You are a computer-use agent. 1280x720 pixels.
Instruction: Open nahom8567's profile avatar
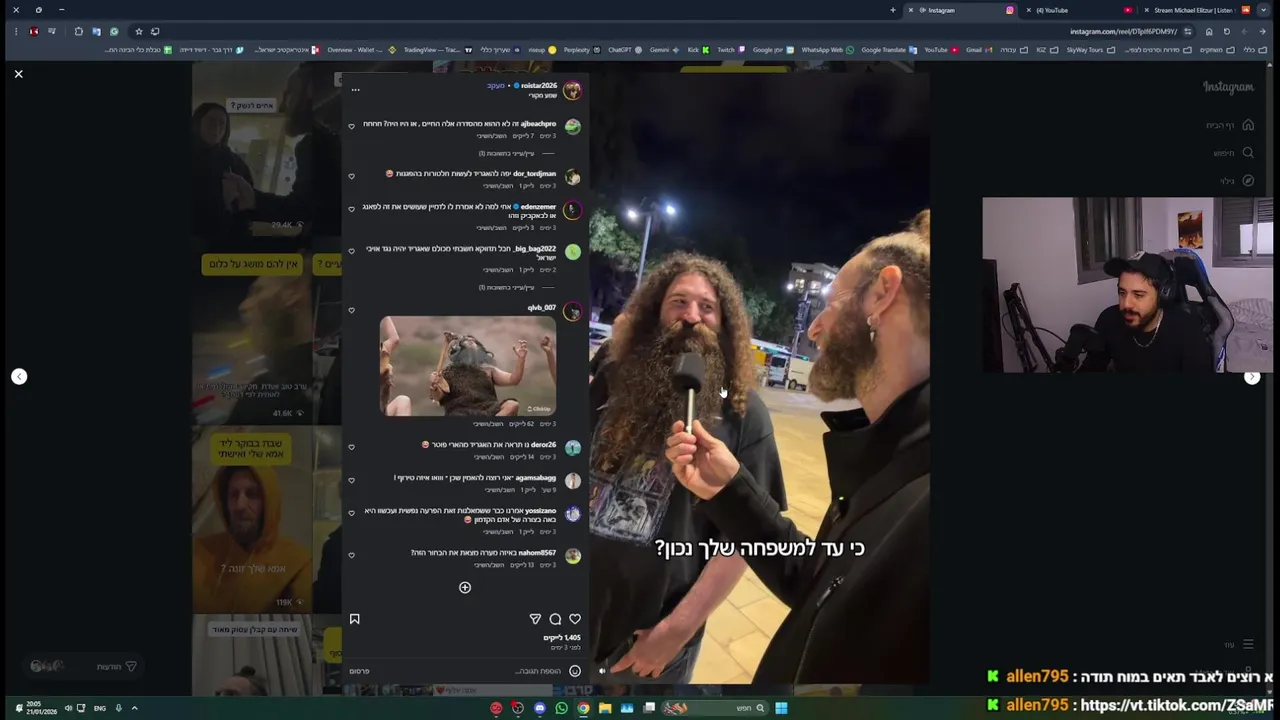572,556
